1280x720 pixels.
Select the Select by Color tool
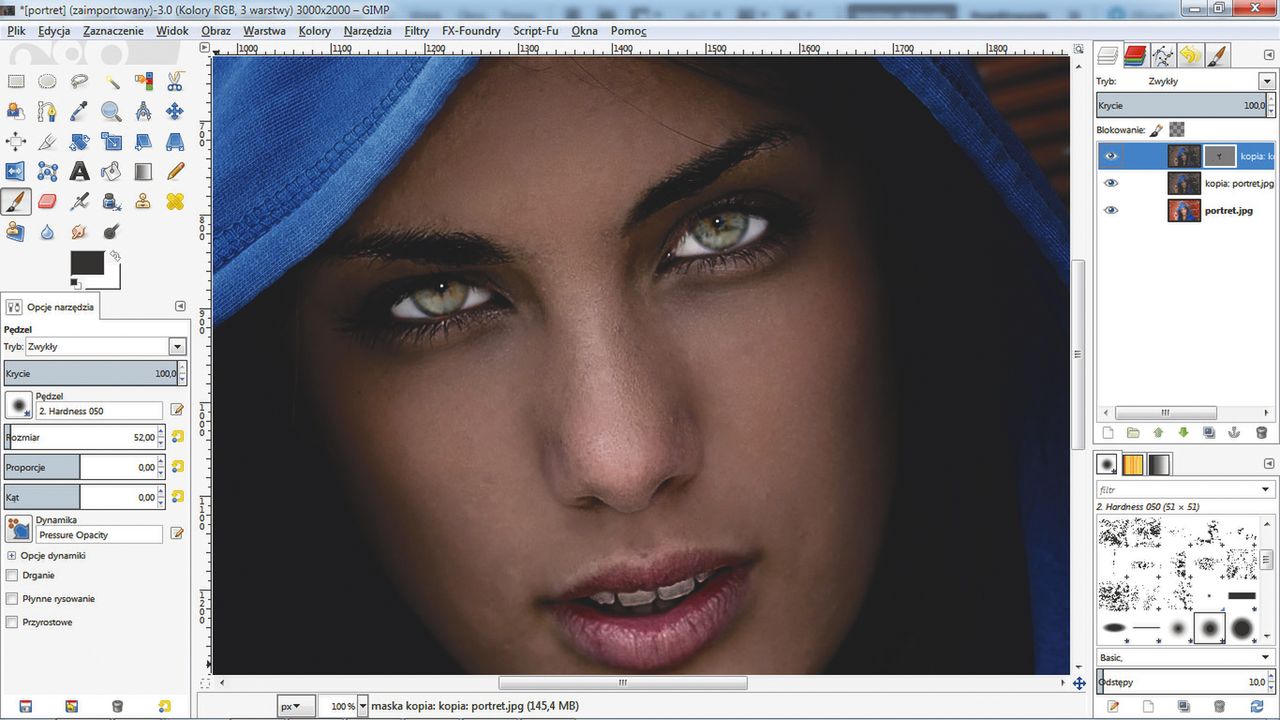tap(143, 81)
